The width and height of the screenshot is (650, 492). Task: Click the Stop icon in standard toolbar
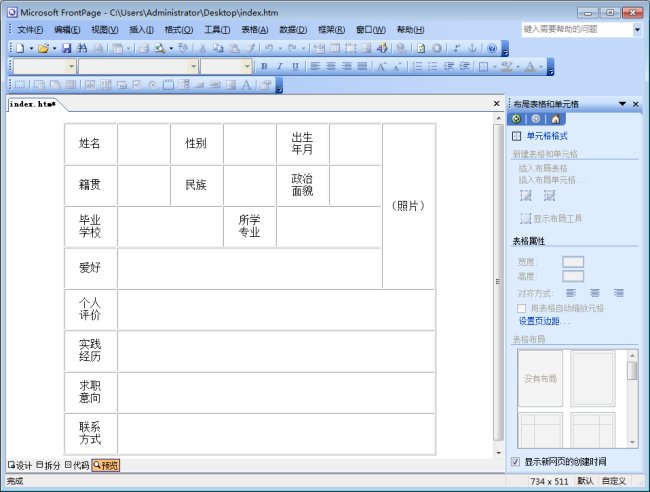coord(437,48)
